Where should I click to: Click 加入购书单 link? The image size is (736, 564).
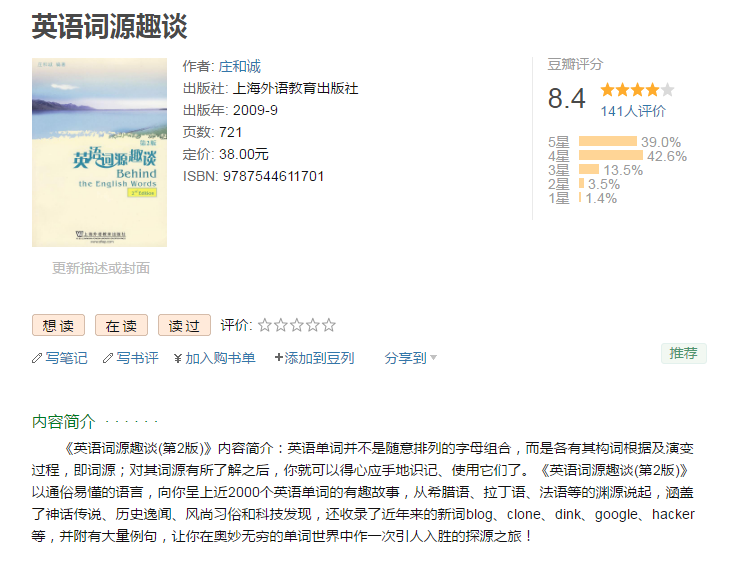tap(220, 358)
